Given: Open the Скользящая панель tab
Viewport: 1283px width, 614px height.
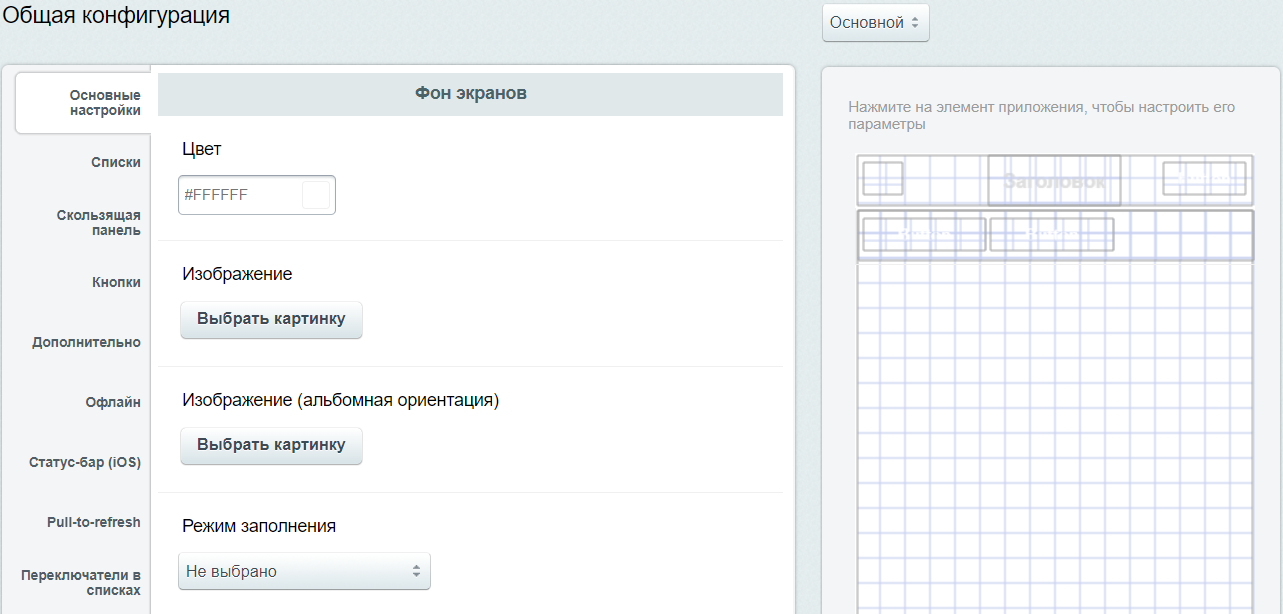Looking at the screenshot, I should [98, 222].
